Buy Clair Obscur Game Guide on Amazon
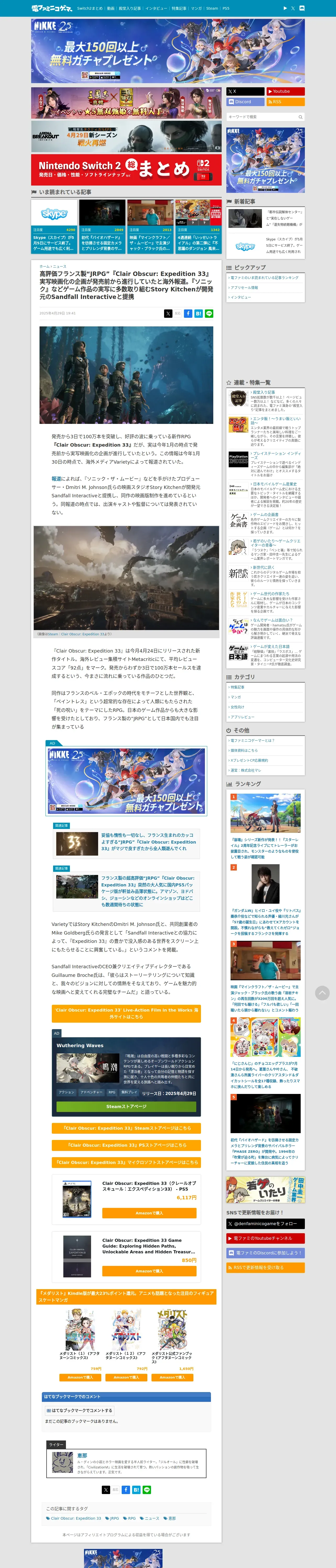336x1568 pixels. (149, 1271)
